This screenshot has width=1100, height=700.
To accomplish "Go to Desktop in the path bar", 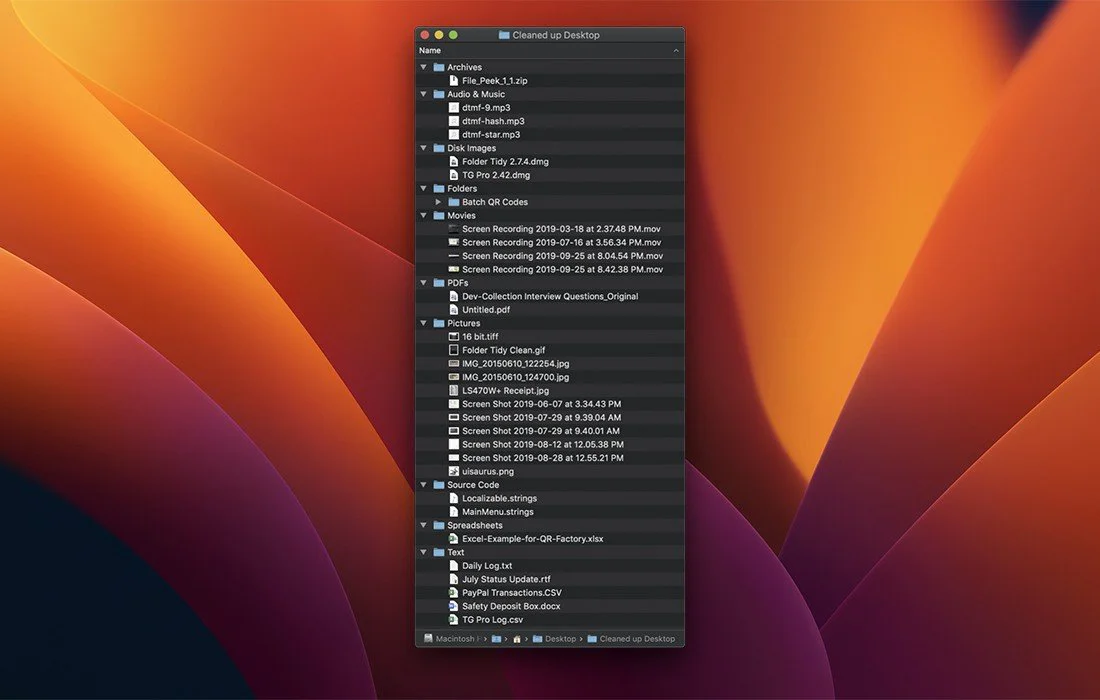I will pyautogui.click(x=559, y=639).
